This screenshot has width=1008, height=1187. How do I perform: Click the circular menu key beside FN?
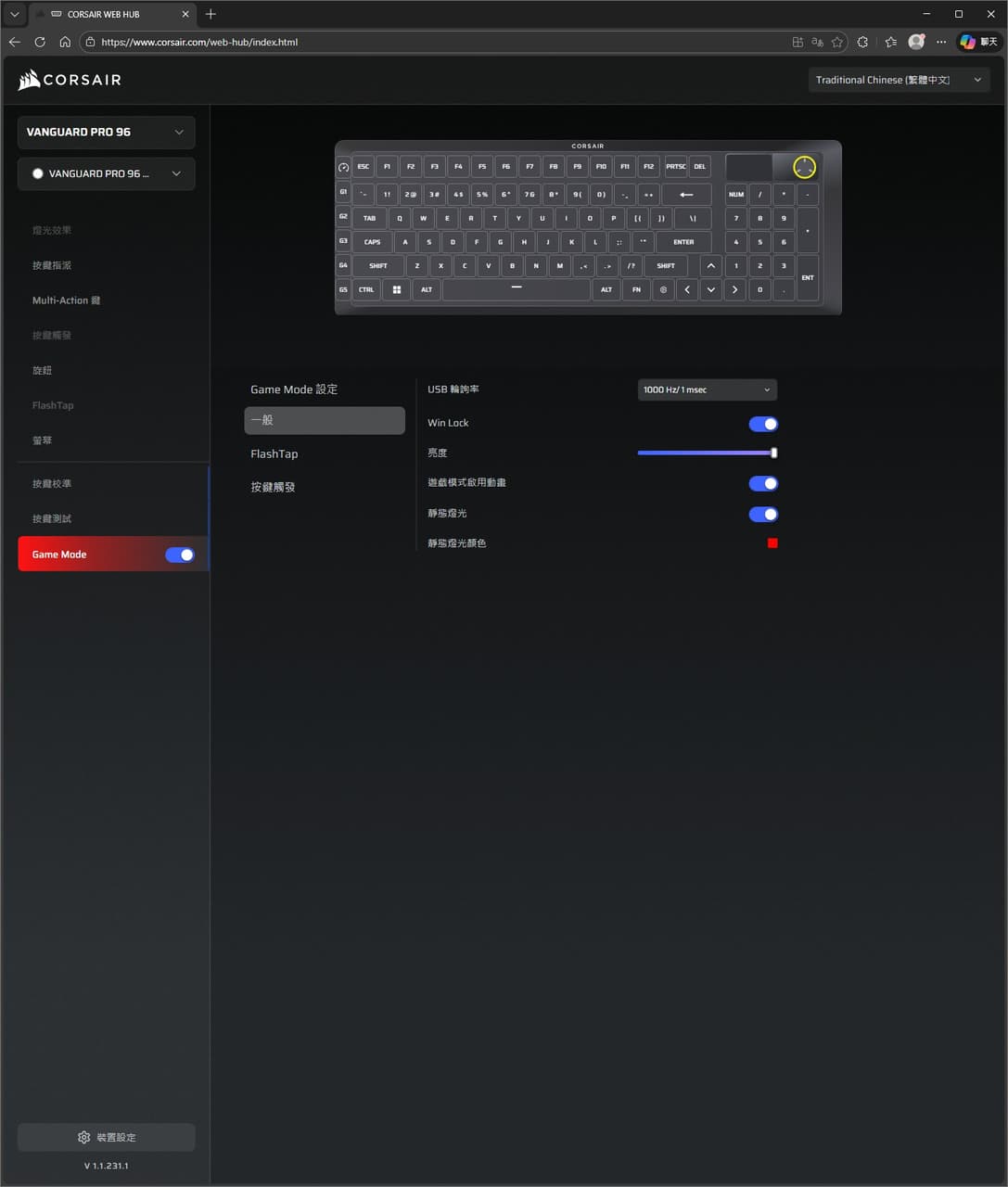[x=663, y=289]
